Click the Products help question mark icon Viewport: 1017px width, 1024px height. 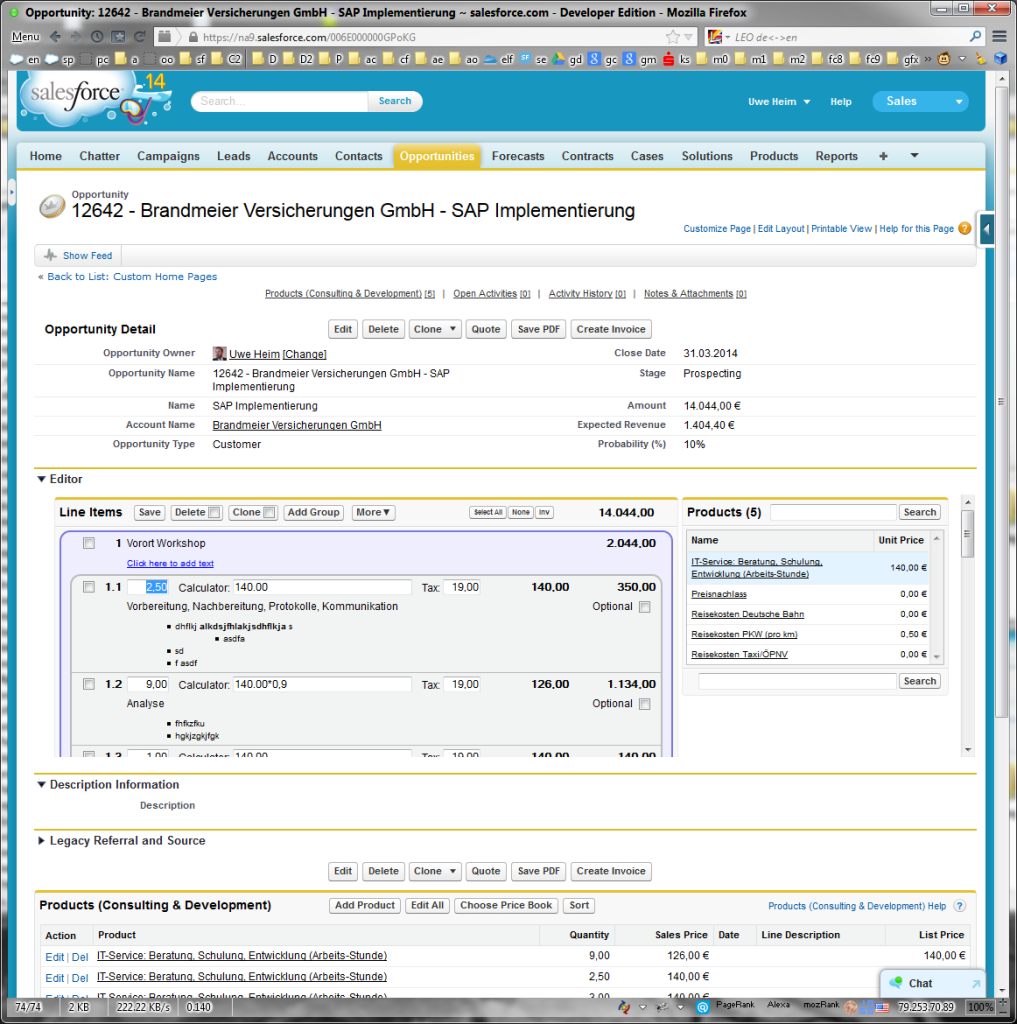[x=959, y=906]
